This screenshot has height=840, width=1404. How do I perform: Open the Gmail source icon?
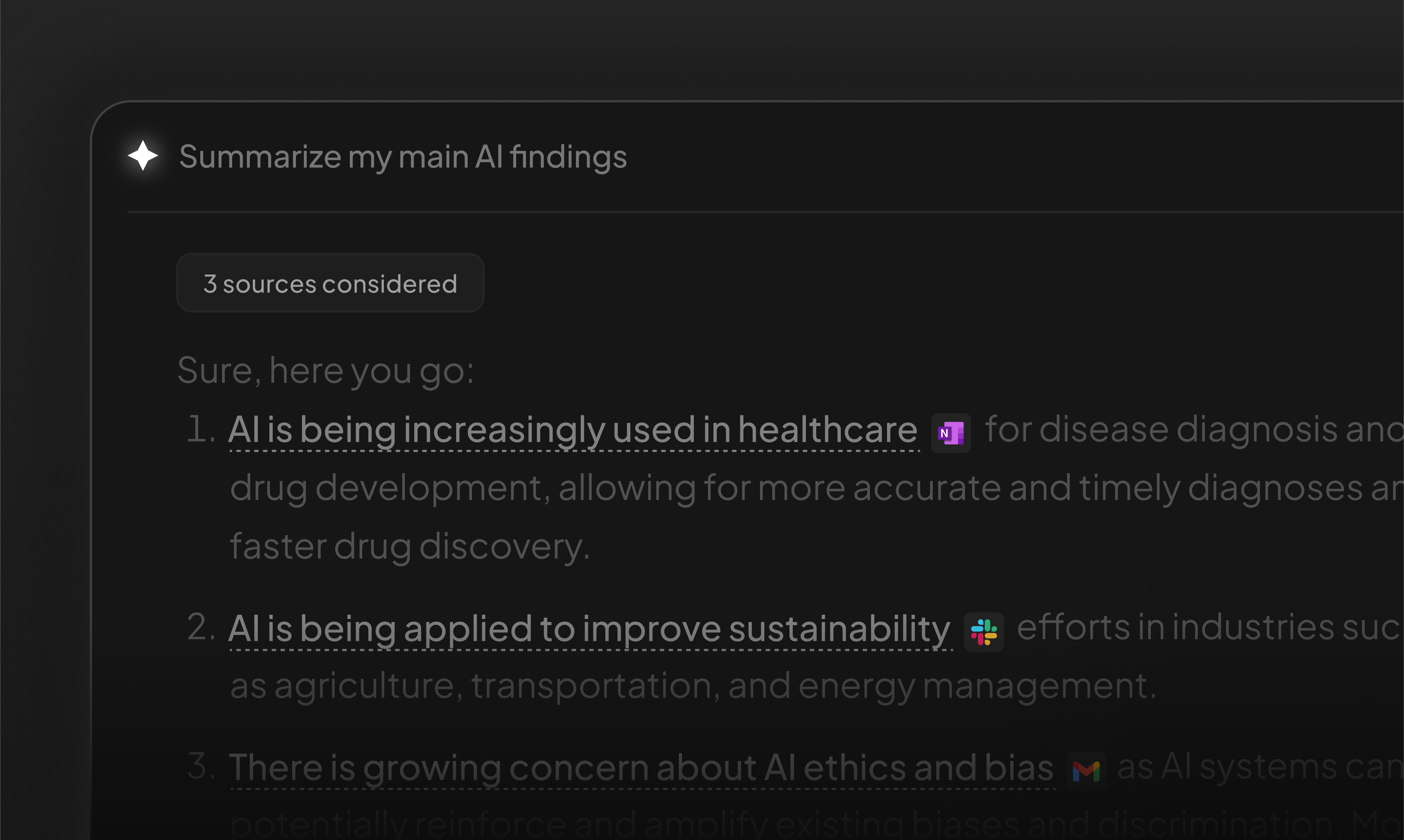(x=1086, y=770)
